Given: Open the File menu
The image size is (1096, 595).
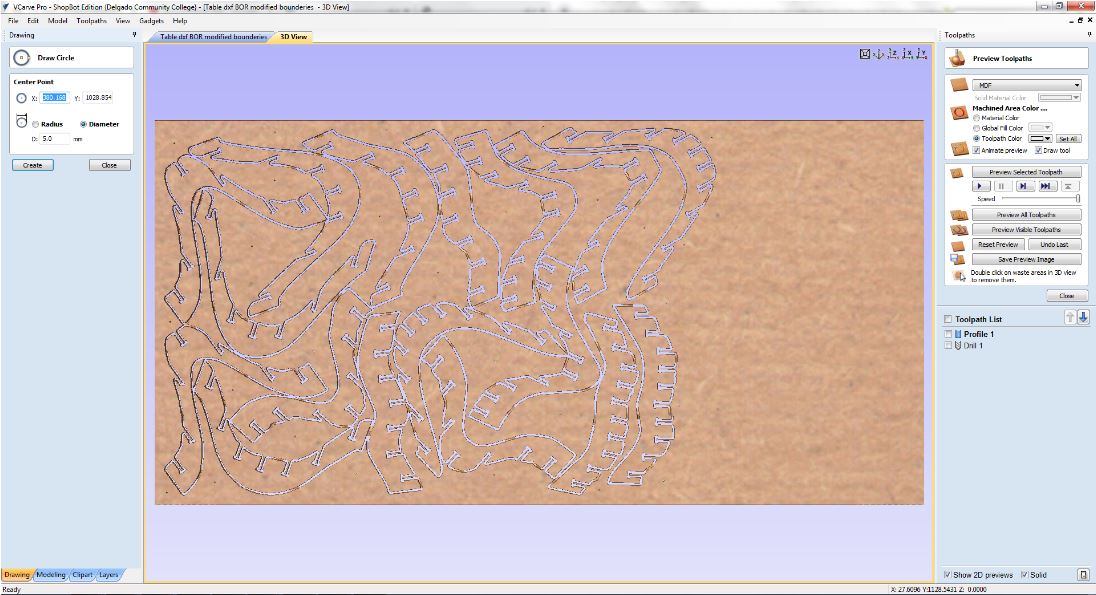Looking at the screenshot, I should (13, 21).
